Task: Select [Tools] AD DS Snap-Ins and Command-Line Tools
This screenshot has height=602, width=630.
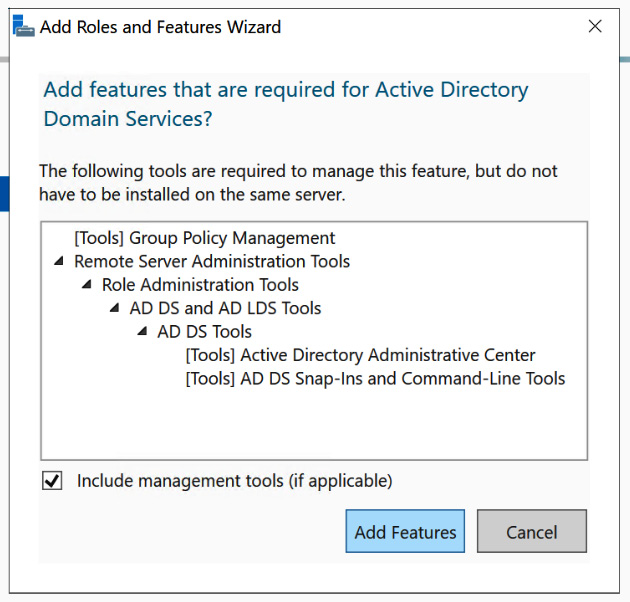Action: coord(375,379)
